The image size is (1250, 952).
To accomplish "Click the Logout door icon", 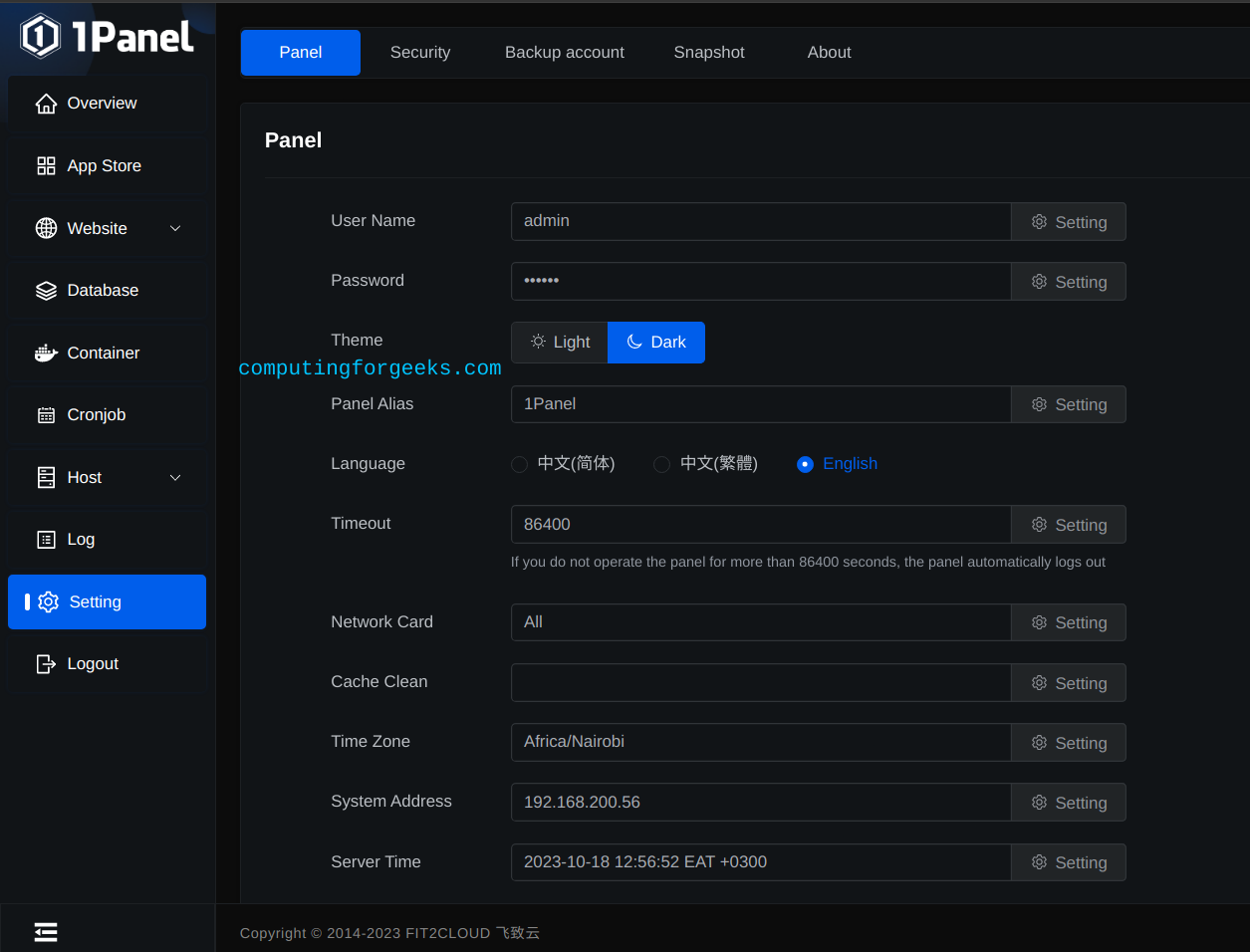I will point(46,663).
